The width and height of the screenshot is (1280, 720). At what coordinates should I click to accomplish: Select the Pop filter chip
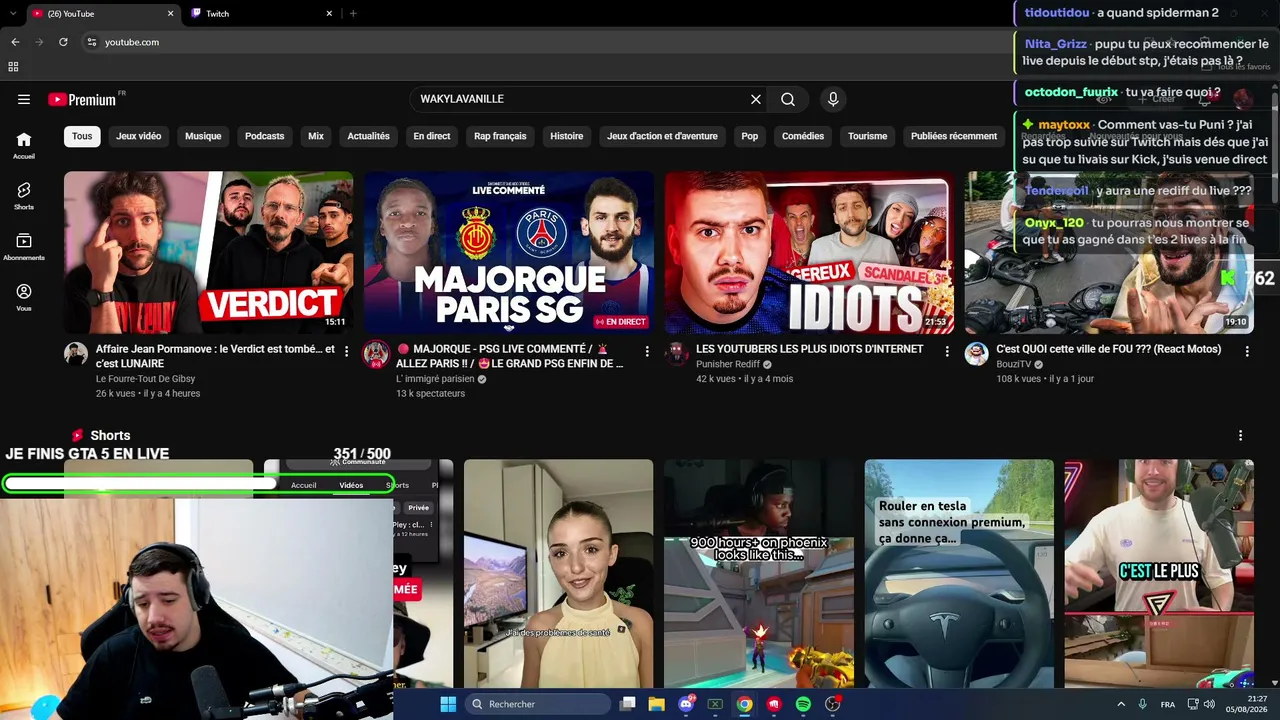pyautogui.click(x=750, y=136)
